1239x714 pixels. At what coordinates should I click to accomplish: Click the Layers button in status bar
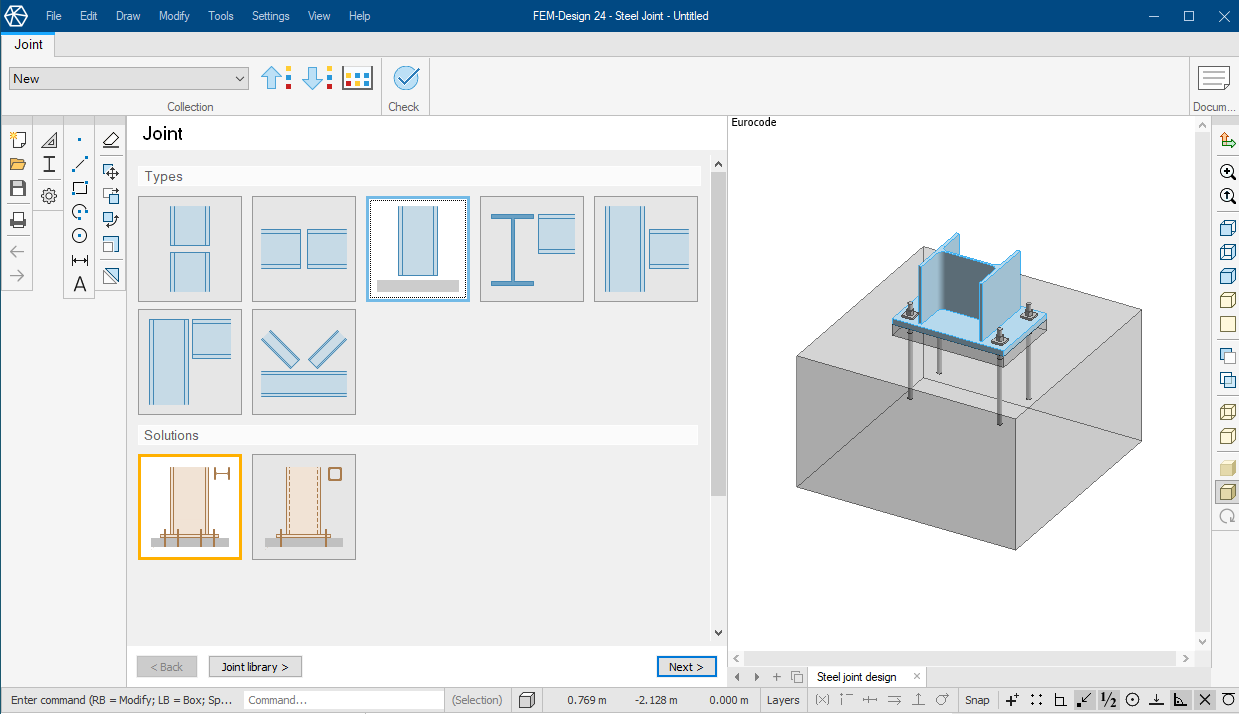pyautogui.click(x=783, y=700)
